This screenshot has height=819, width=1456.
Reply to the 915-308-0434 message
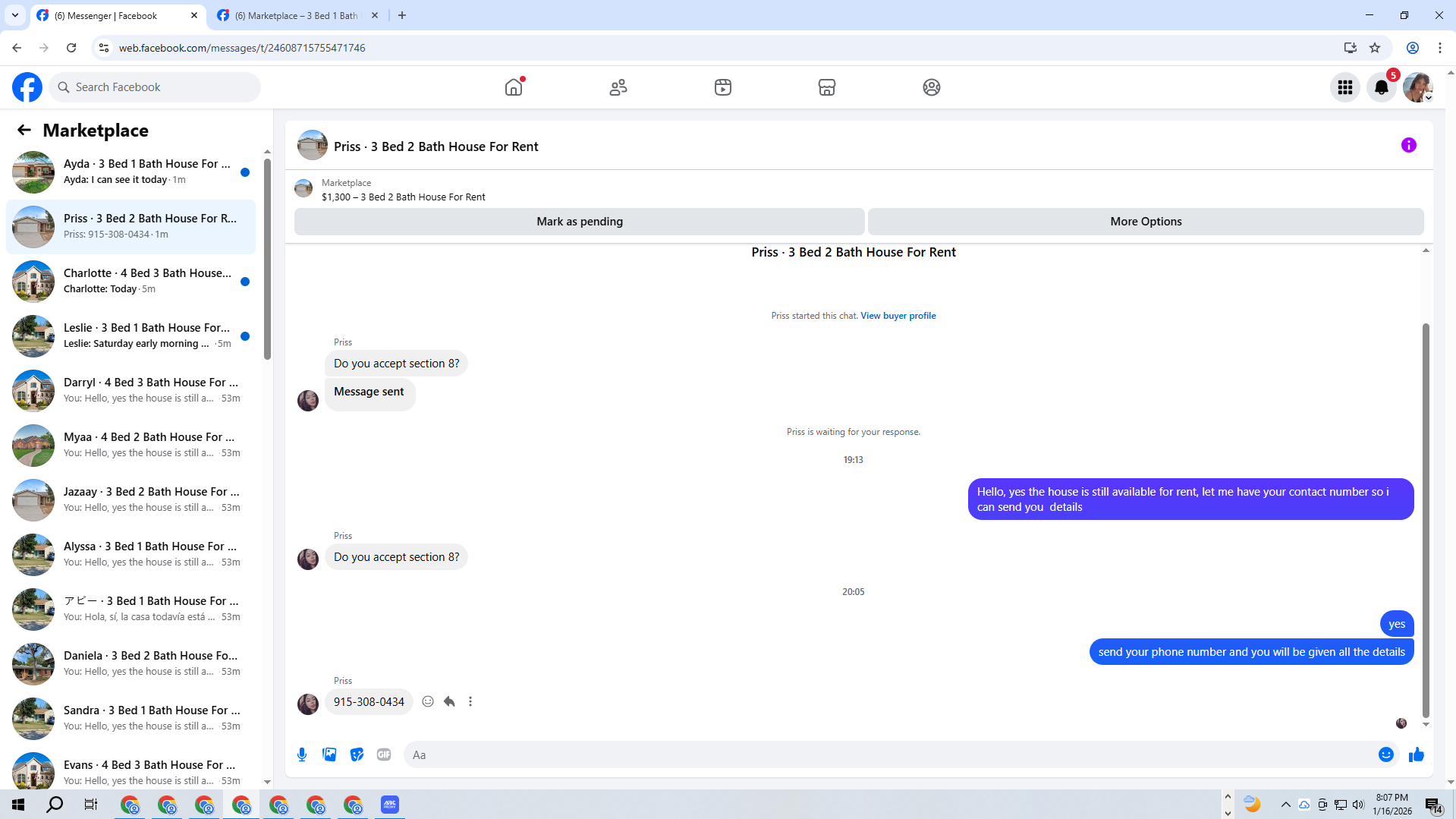(449, 701)
